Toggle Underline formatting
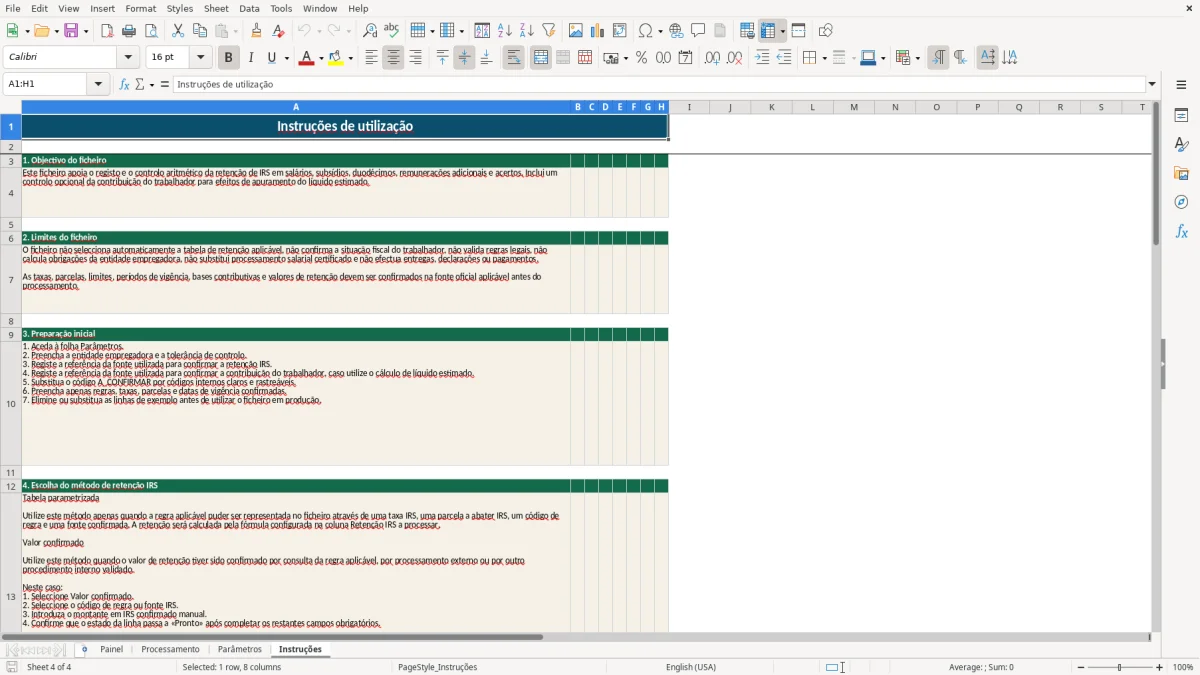The height and width of the screenshot is (675, 1200). pos(271,58)
